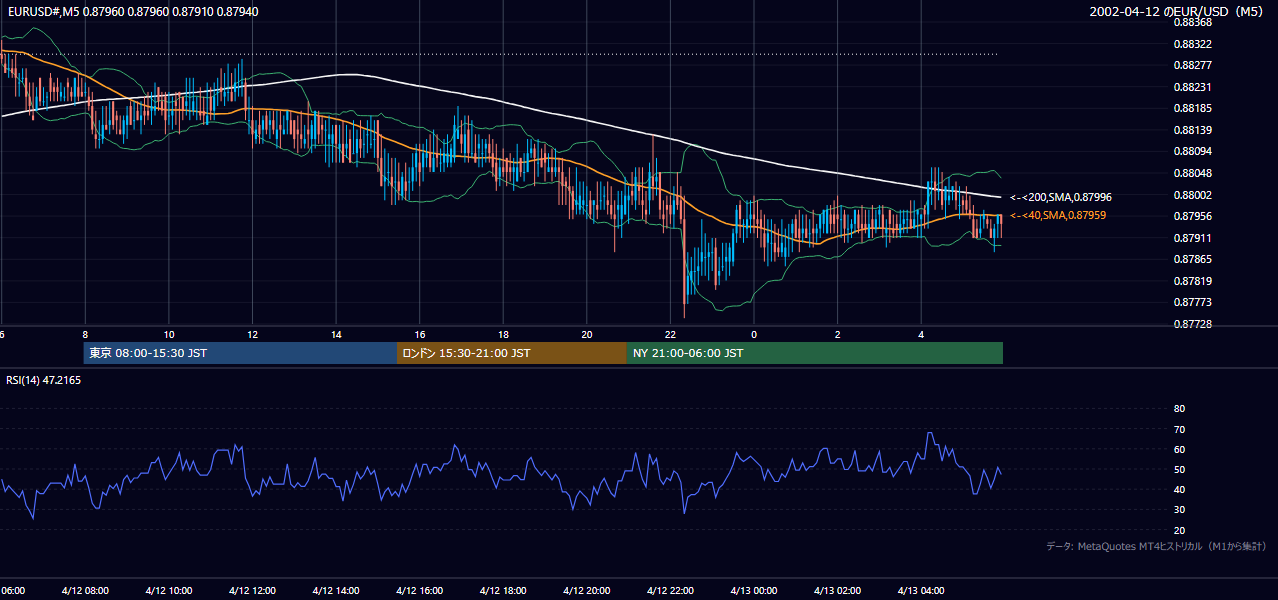The image size is (1278, 600).
Task: Click the RSI scale value 30
Action: click(1179, 509)
